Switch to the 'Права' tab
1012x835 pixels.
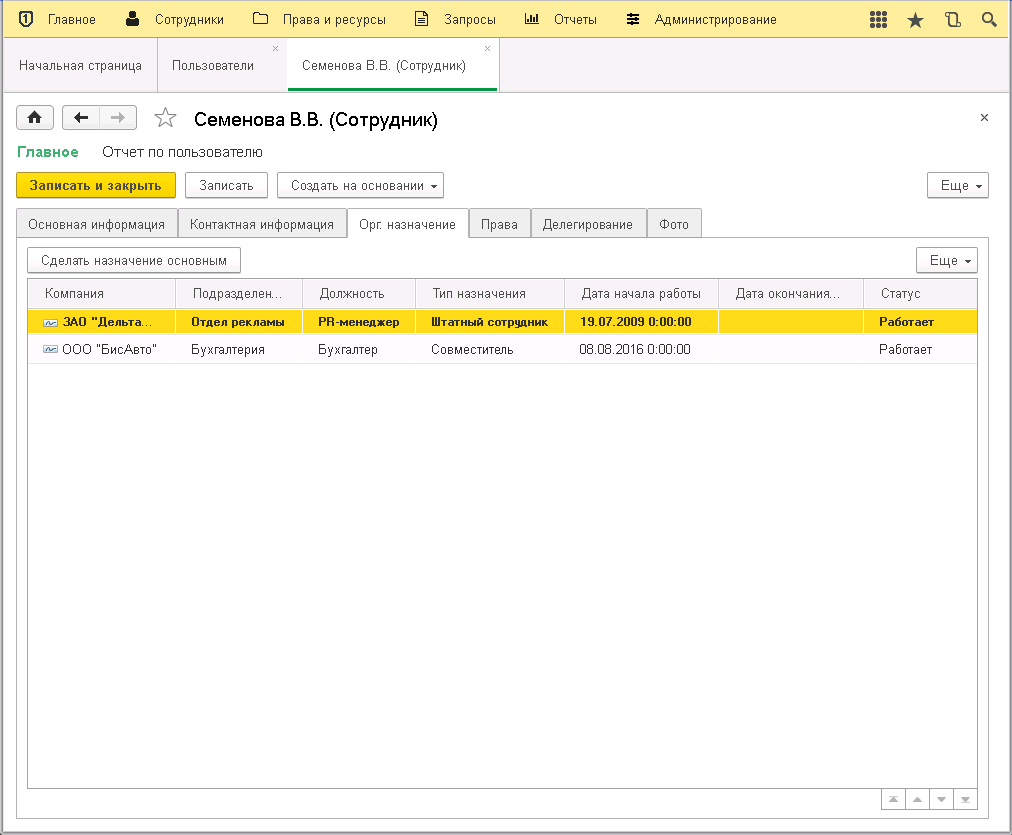click(499, 224)
